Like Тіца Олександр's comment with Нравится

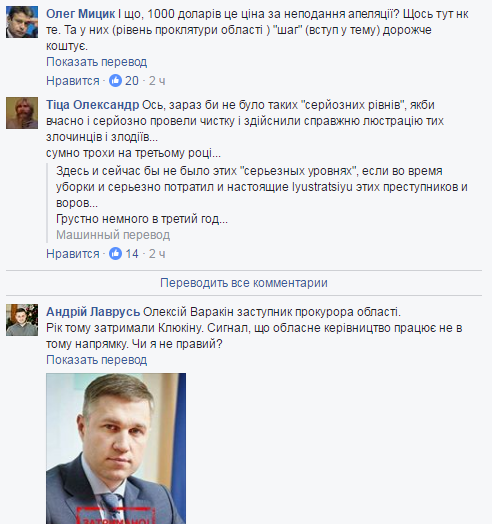coord(73,254)
